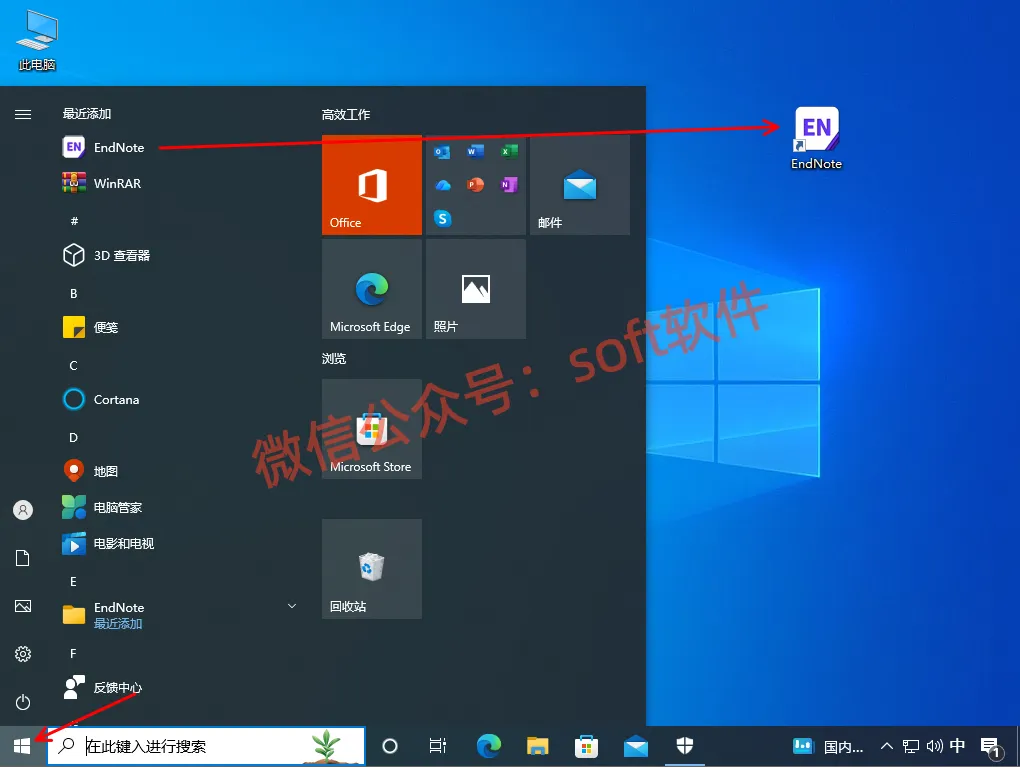The image size is (1020, 767).
Task: Click Cortana circle on taskbar
Action: coord(390,746)
